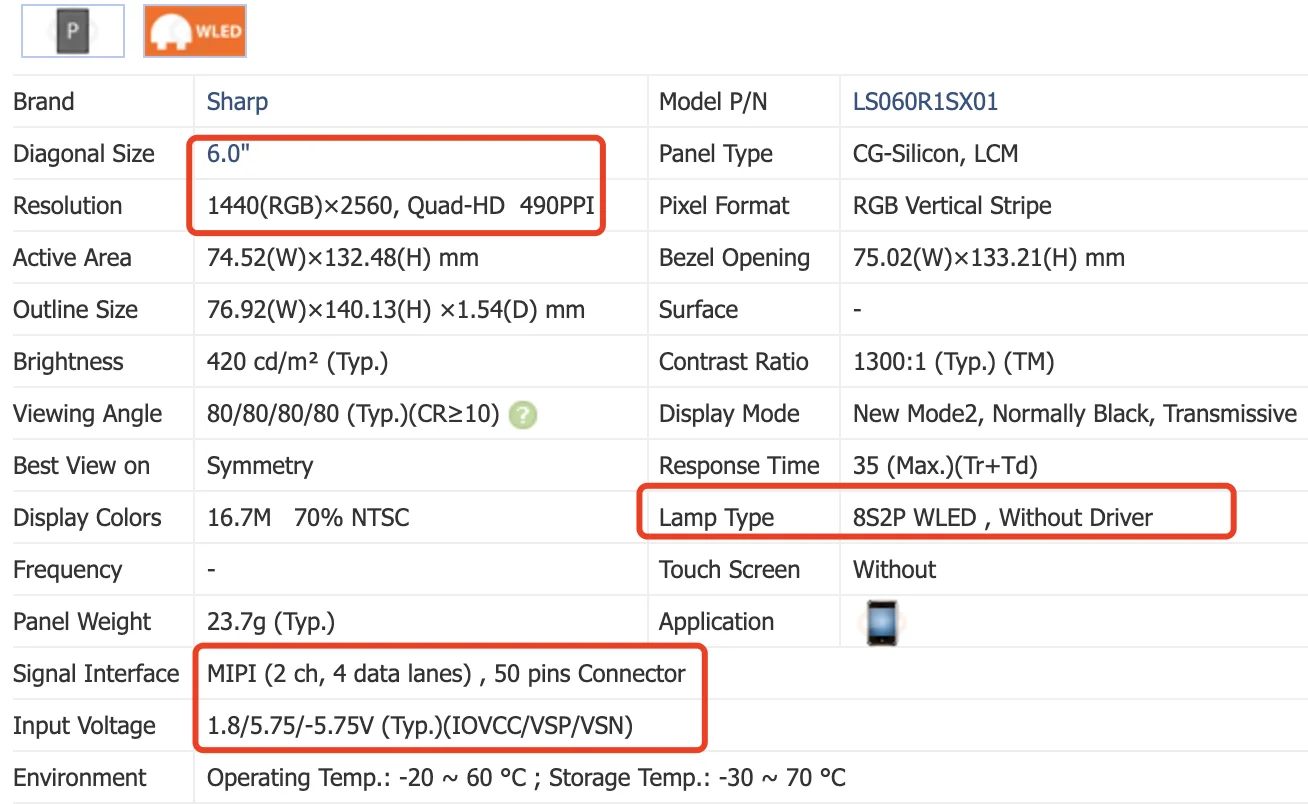
Task: Select the "420 cd/m² (Typ.)" value
Action: tap(297, 362)
